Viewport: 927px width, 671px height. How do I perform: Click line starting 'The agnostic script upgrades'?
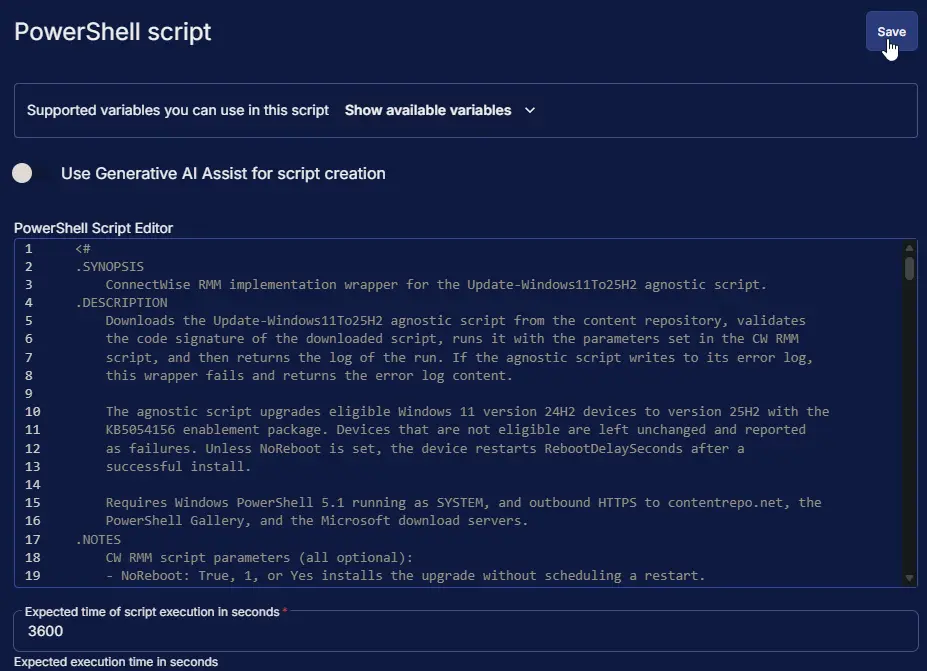(x=467, y=411)
